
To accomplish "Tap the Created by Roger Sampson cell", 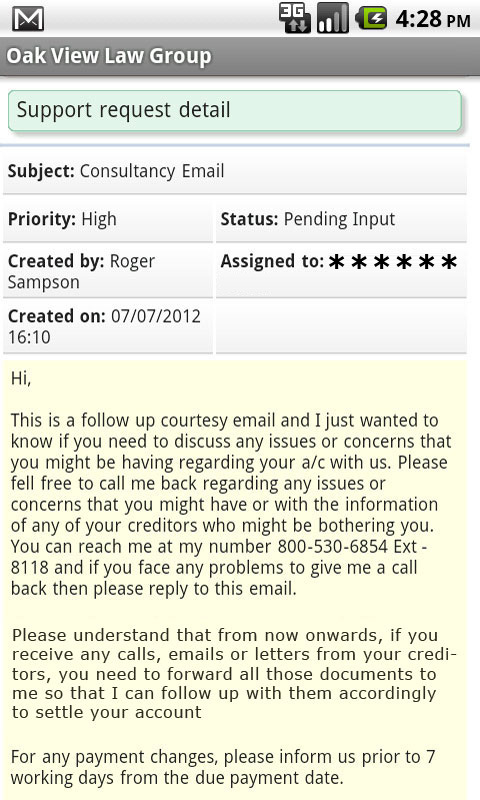I will click(x=108, y=271).
